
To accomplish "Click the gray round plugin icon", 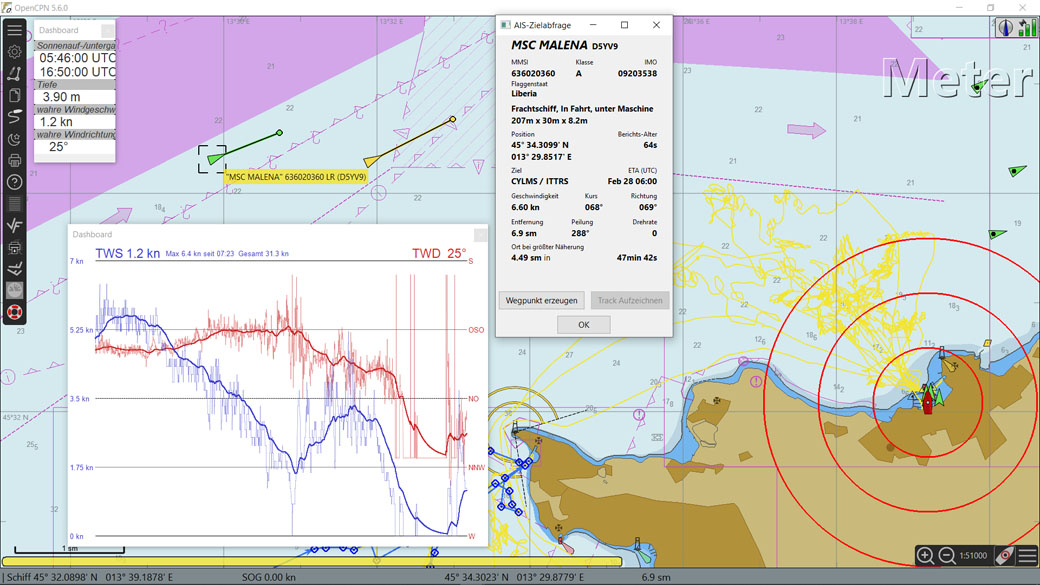I will pyautogui.click(x=15, y=291).
